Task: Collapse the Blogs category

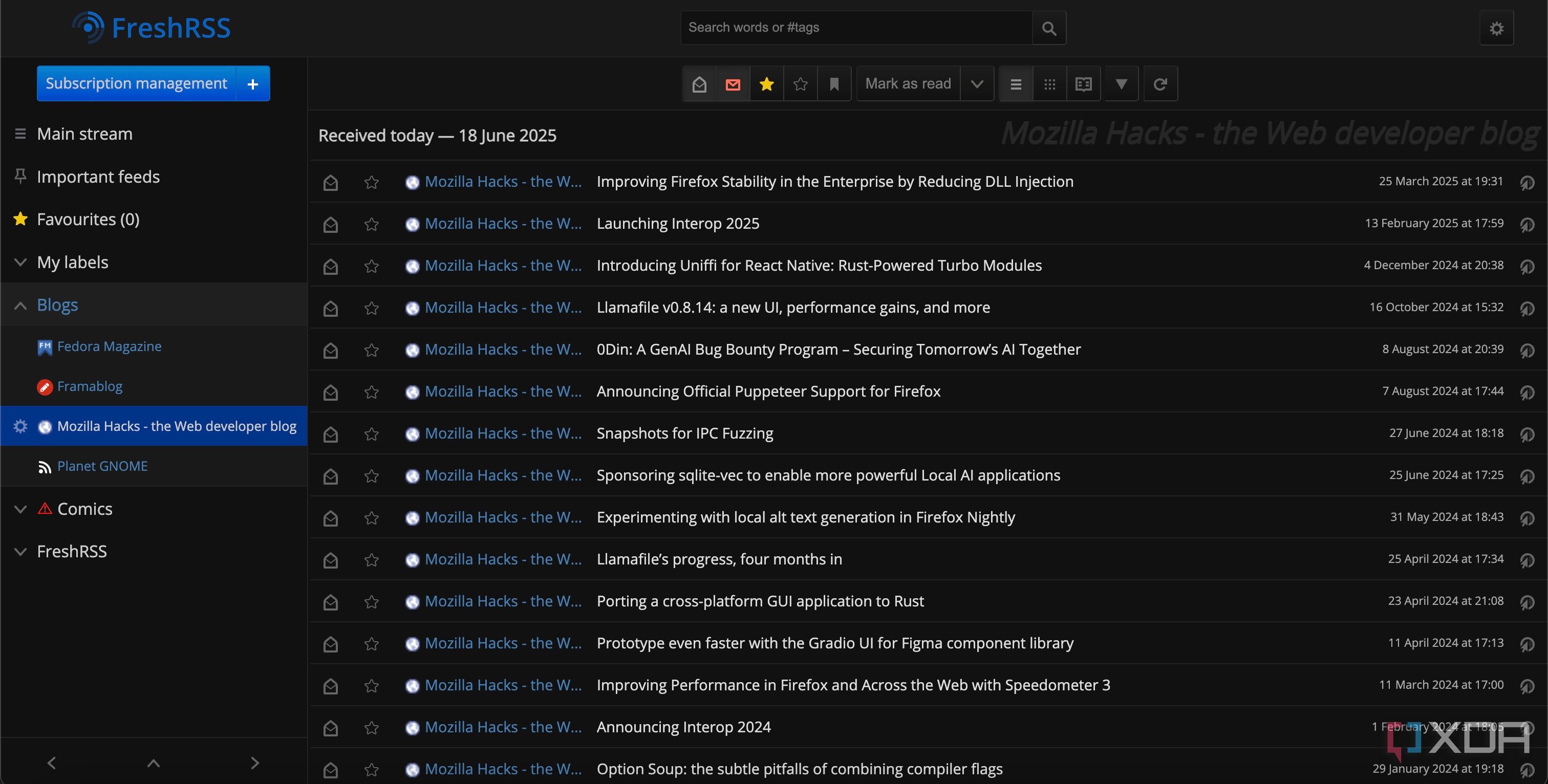Action: (20, 305)
